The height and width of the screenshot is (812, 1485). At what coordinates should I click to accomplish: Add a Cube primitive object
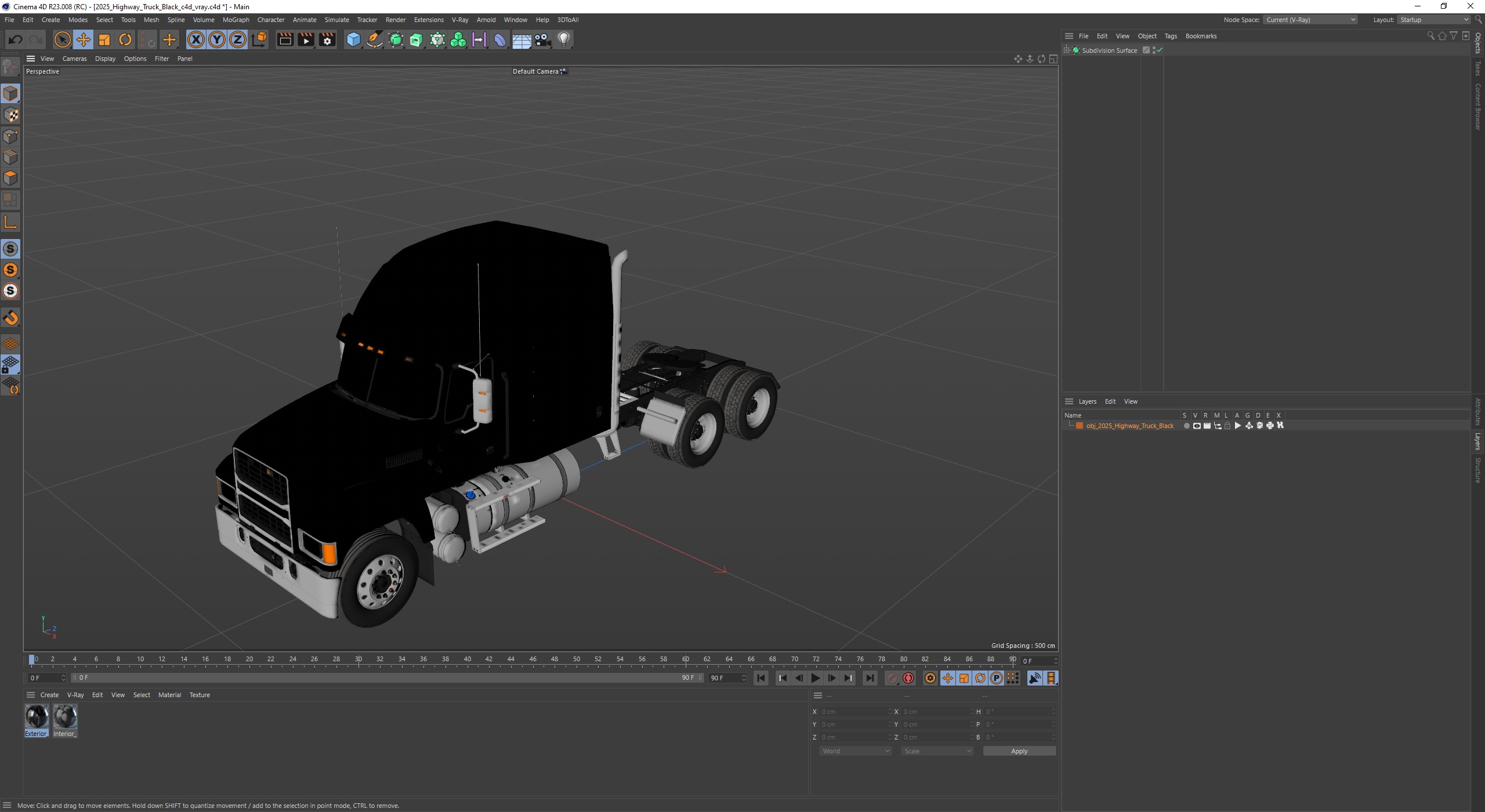pyautogui.click(x=353, y=39)
